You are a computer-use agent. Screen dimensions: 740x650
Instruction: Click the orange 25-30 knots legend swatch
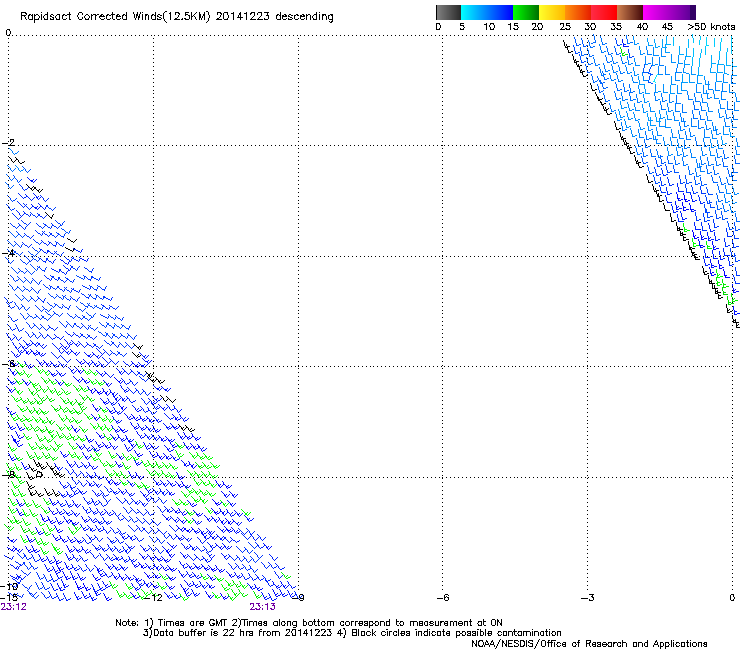pyautogui.click(x=578, y=12)
